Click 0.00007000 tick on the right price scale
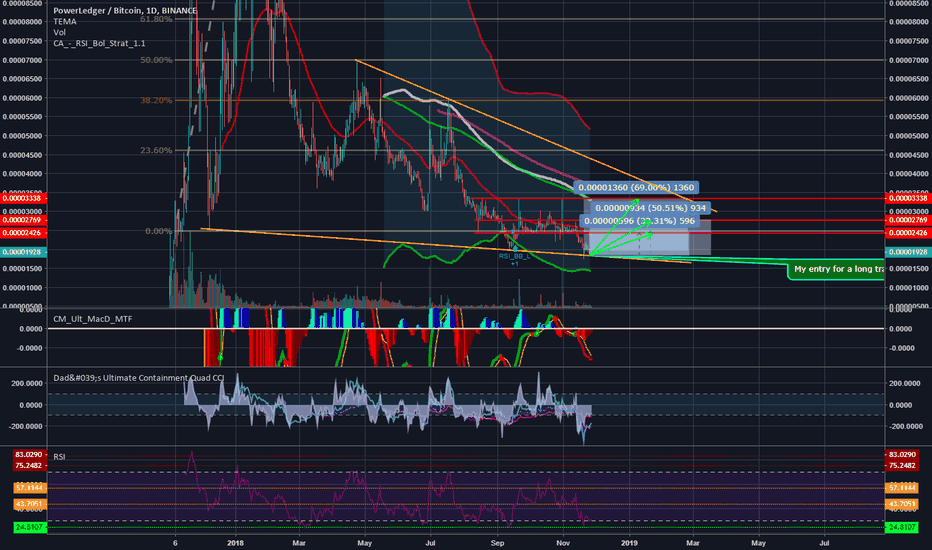This screenshot has width=932, height=550. 908,60
